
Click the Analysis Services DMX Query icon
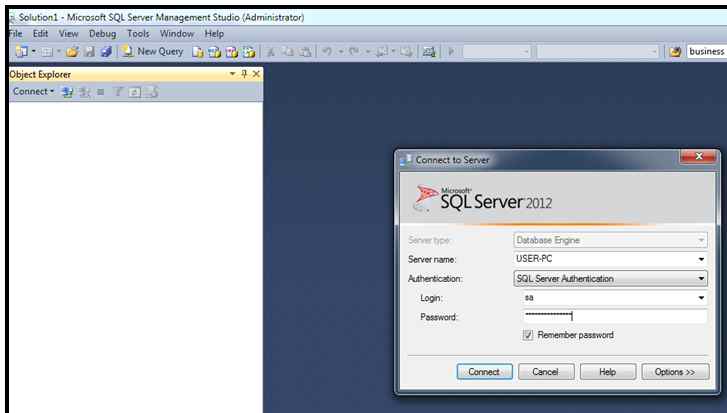pyautogui.click(x=231, y=52)
